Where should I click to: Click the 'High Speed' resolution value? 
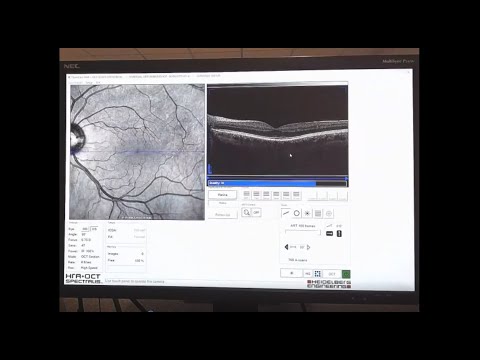tap(89, 268)
